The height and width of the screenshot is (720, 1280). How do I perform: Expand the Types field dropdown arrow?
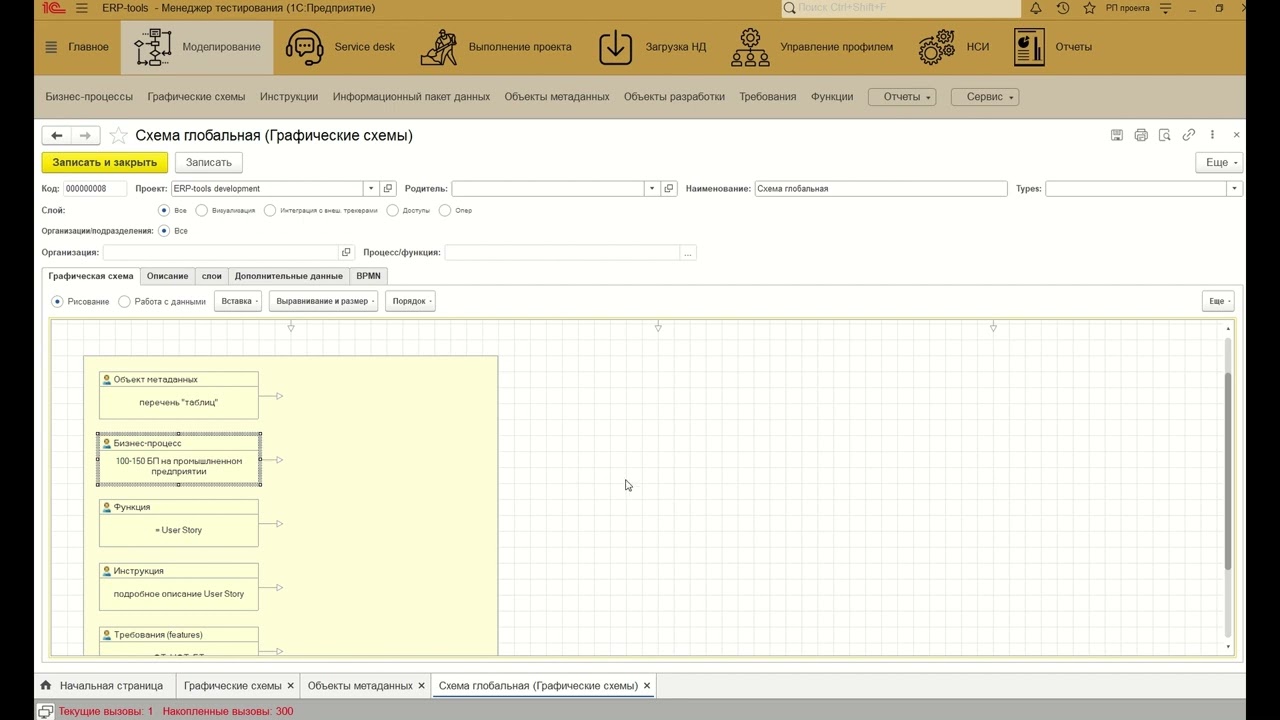point(1234,189)
